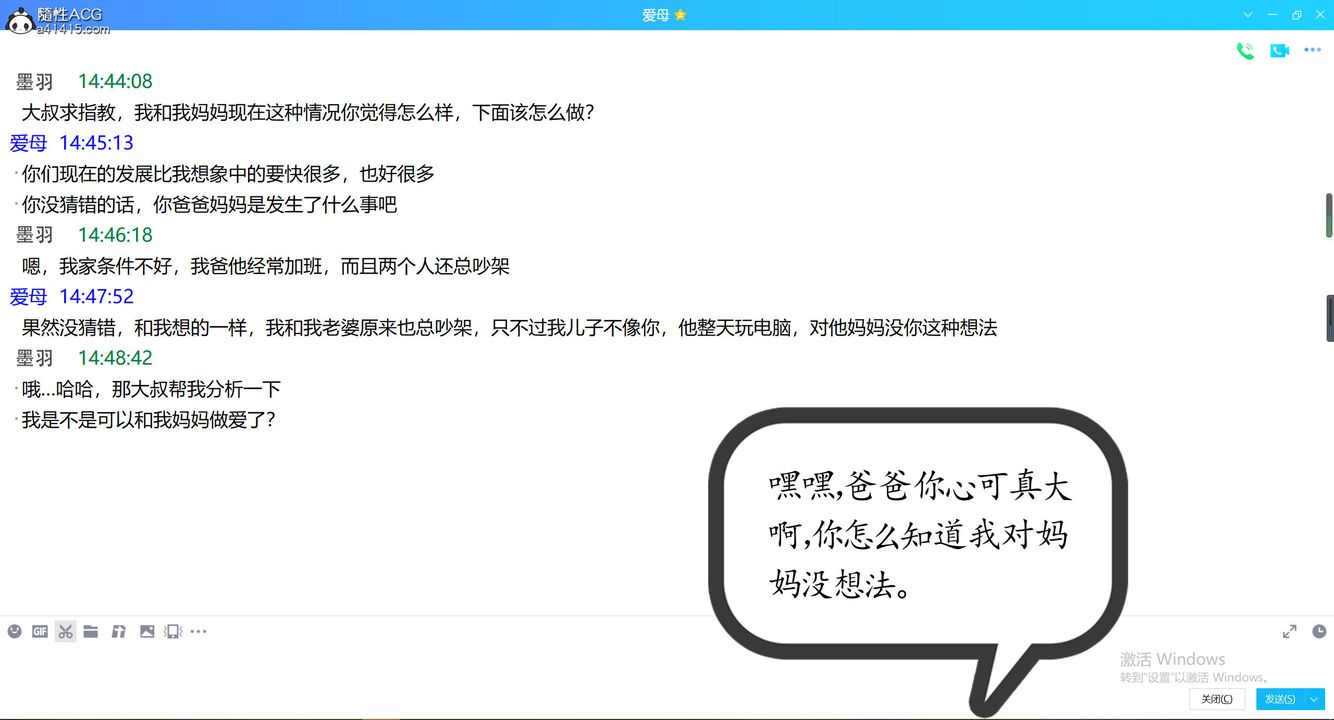Open the emoji picker
1334x720 pixels.
tap(13, 631)
